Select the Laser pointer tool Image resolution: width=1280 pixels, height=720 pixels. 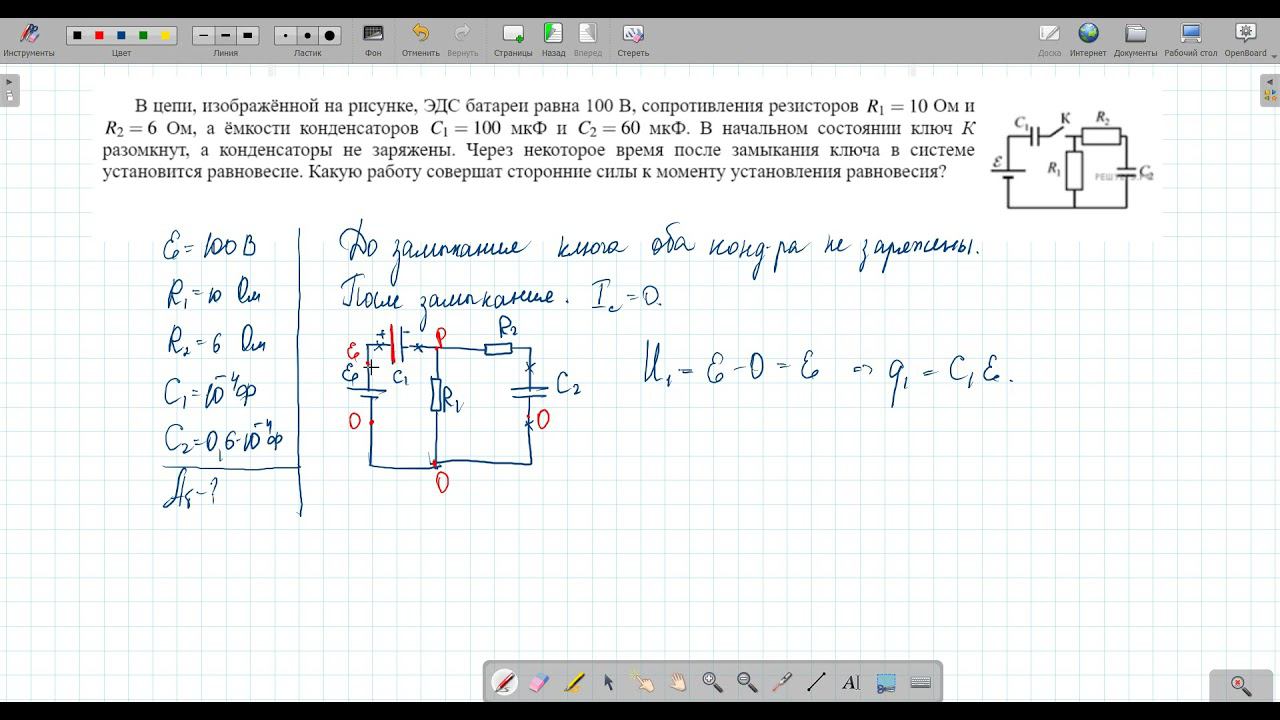pos(781,682)
